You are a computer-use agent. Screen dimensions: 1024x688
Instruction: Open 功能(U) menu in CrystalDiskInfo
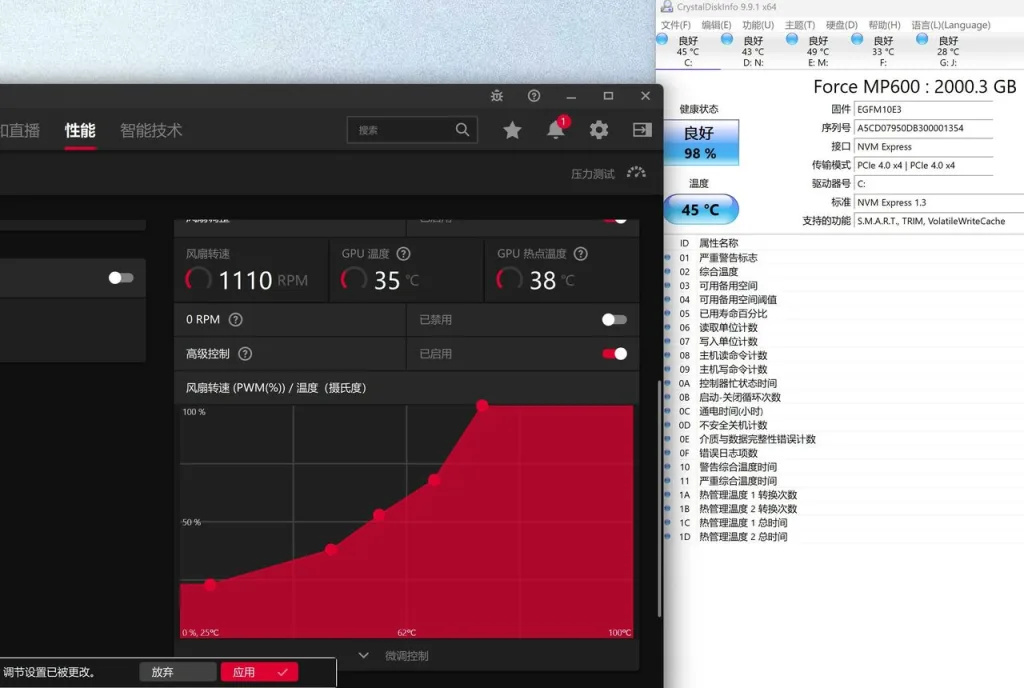(x=758, y=25)
